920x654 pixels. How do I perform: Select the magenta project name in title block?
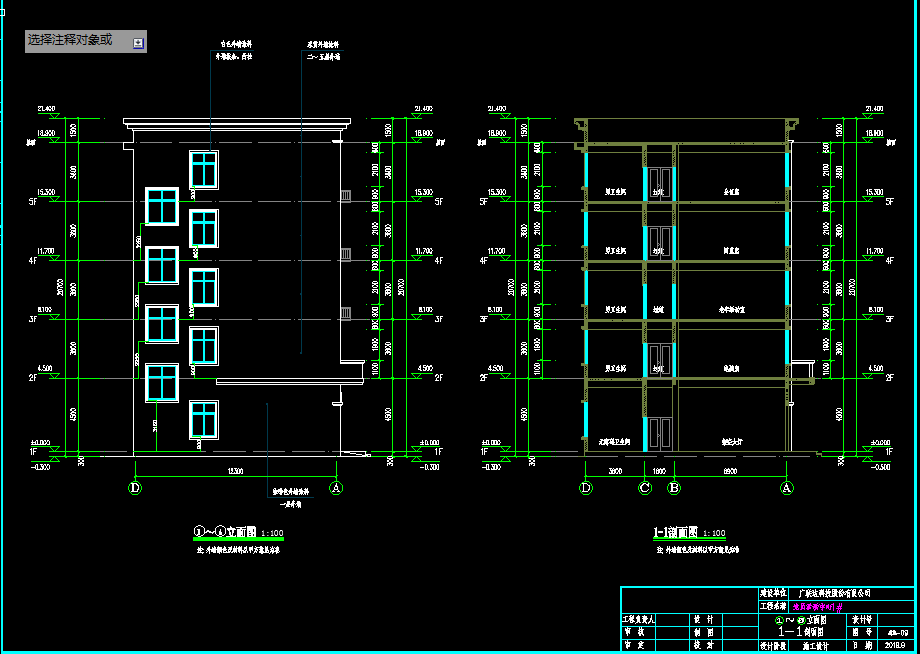pyautogui.click(x=820, y=606)
